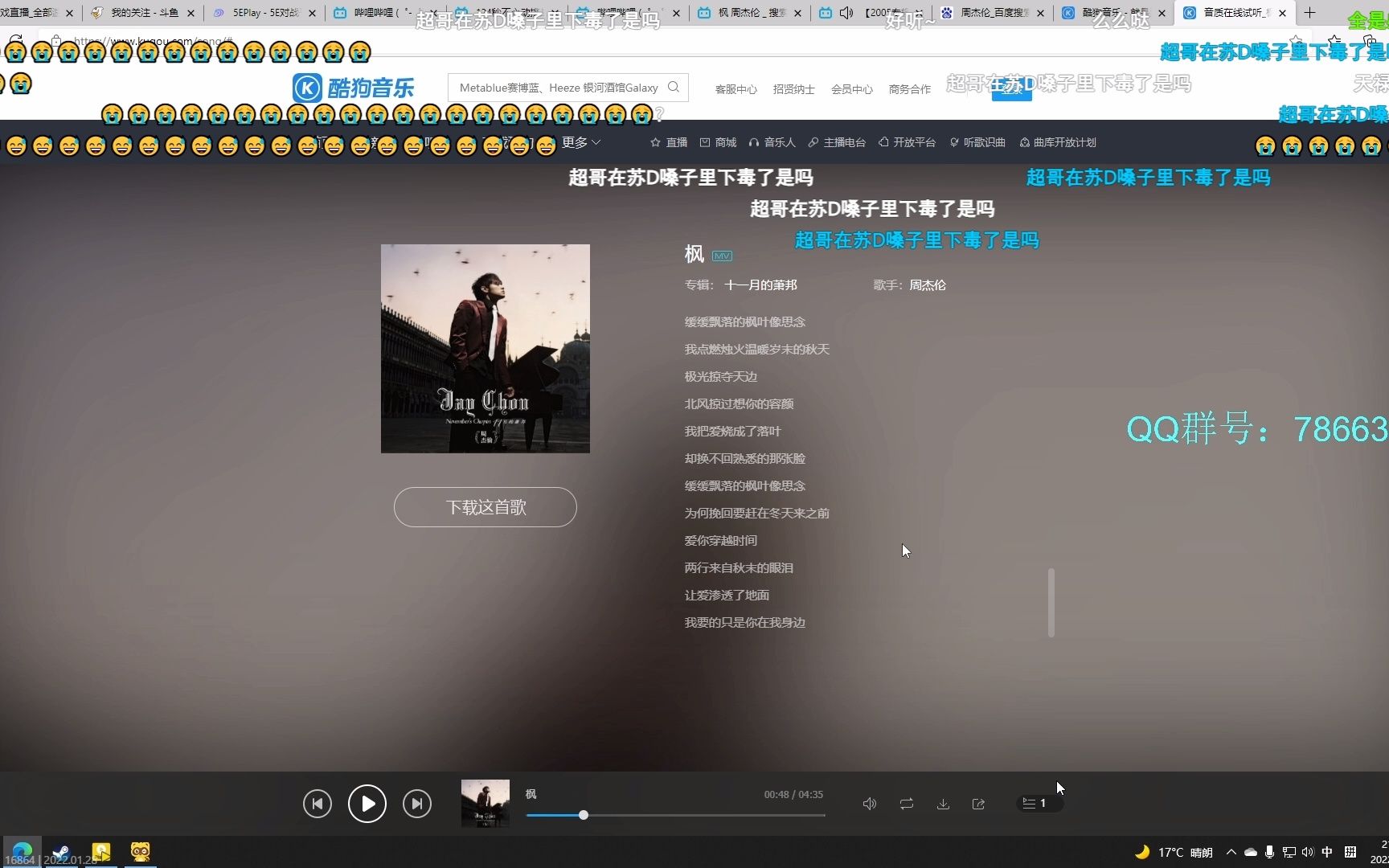Click lyric line 爱你穿越时间
Image resolution: width=1389 pixels, height=868 pixels.
[721, 540]
